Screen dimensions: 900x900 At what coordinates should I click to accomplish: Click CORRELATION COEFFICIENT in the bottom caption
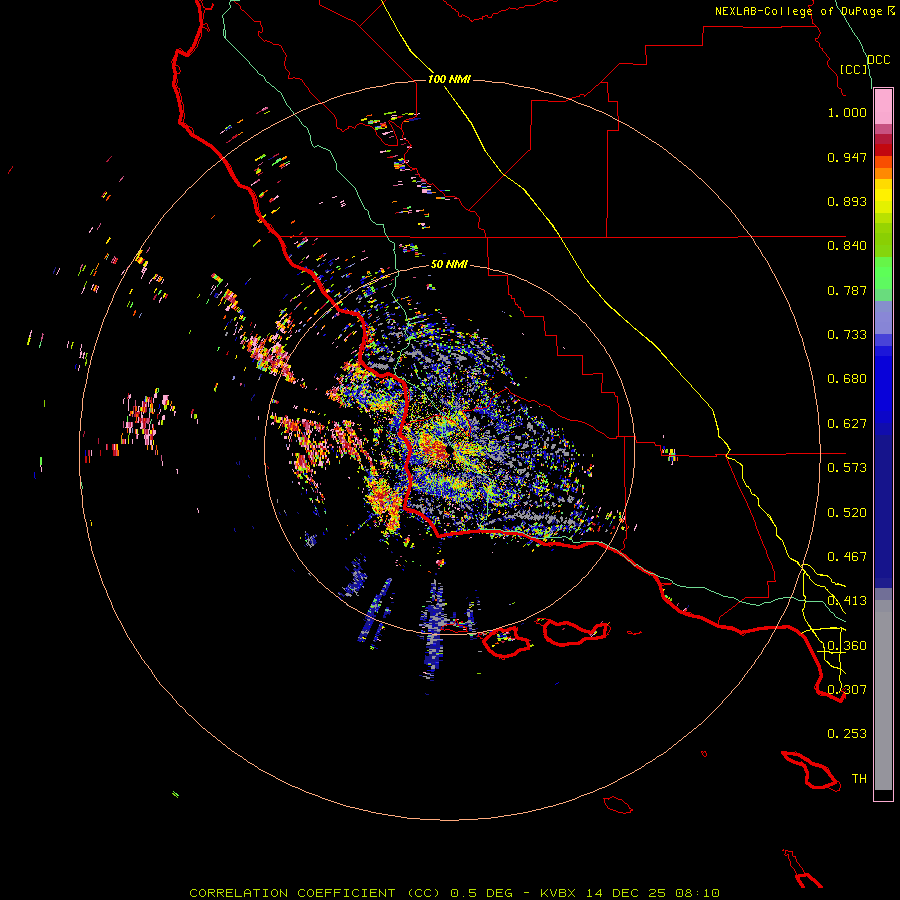[293, 893]
